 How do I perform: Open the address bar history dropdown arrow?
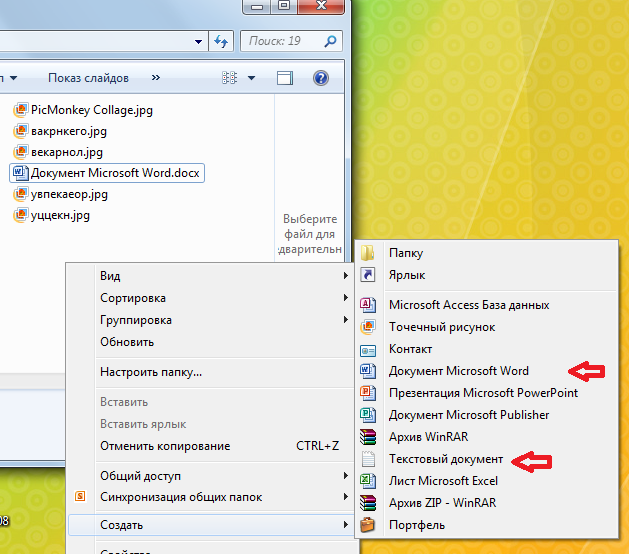pos(198,41)
